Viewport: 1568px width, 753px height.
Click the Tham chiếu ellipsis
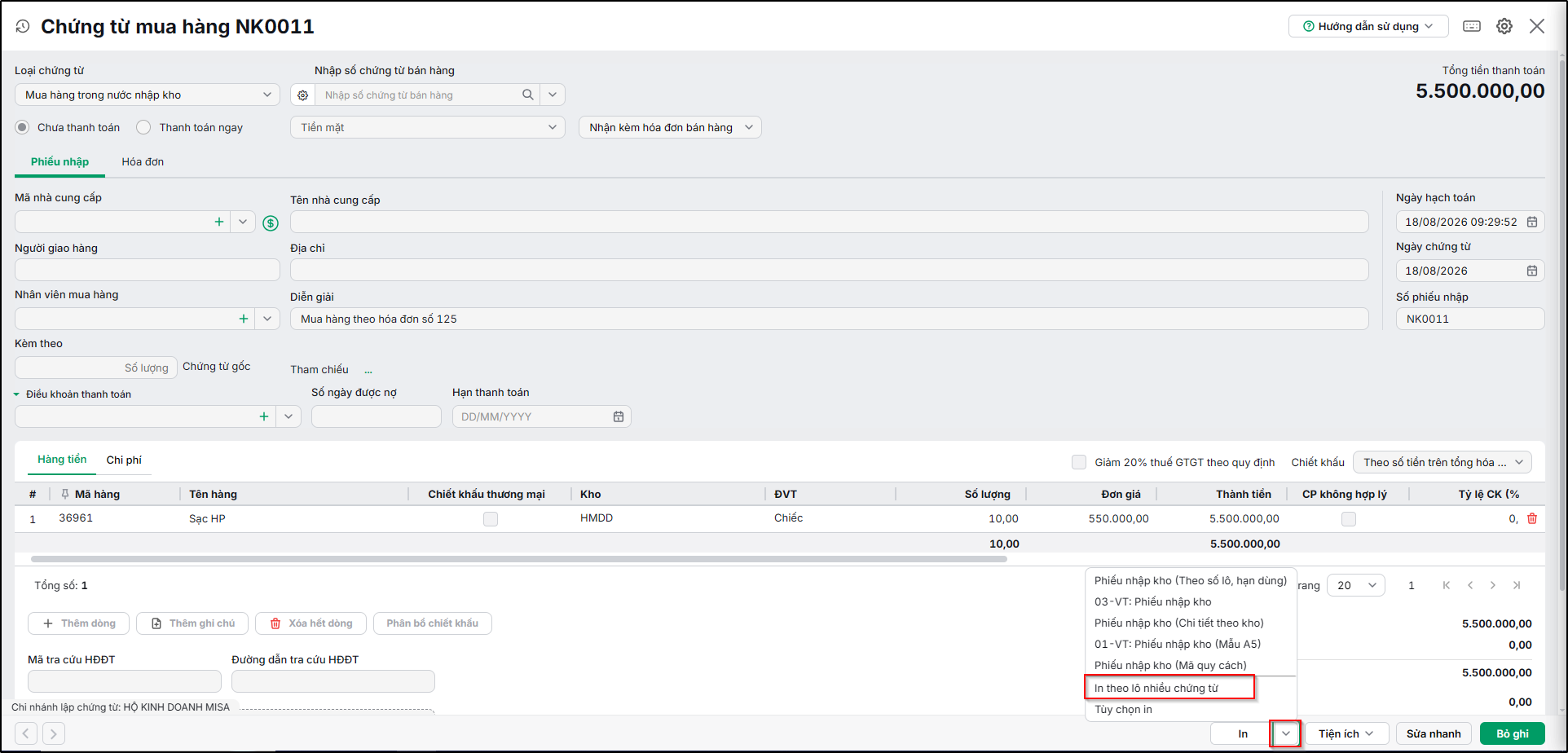(x=368, y=371)
